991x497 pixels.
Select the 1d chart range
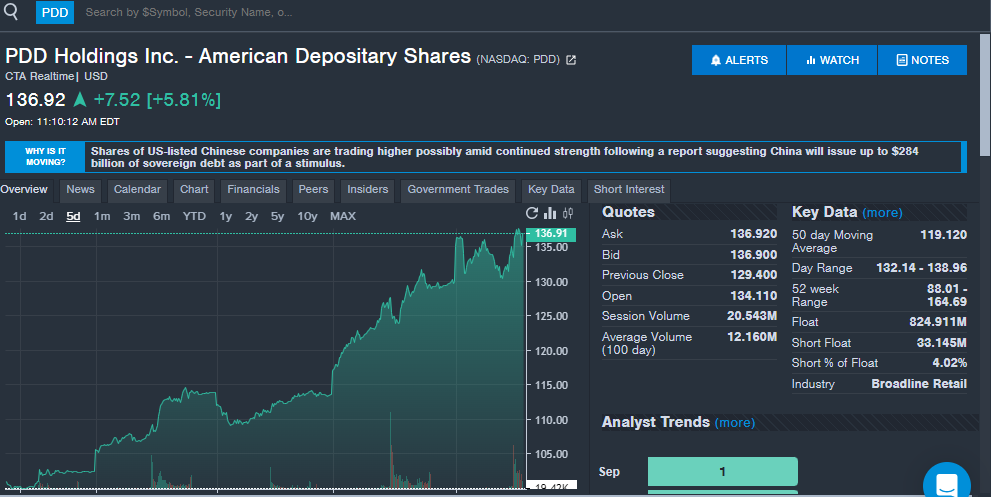20,216
